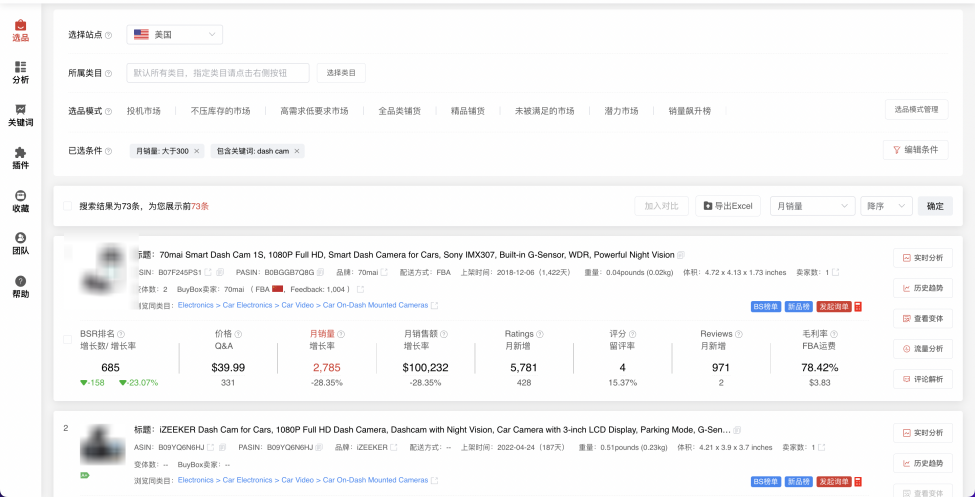This screenshot has height=497, width=975.
Task: Select the 潜力市场 mode
Action: pyautogui.click(x=621, y=111)
